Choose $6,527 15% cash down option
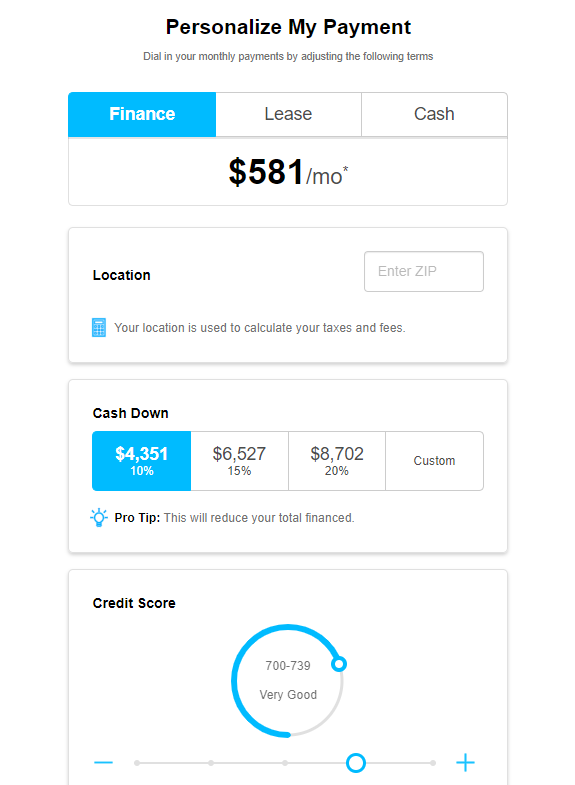 pyautogui.click(x=239, y=461)
